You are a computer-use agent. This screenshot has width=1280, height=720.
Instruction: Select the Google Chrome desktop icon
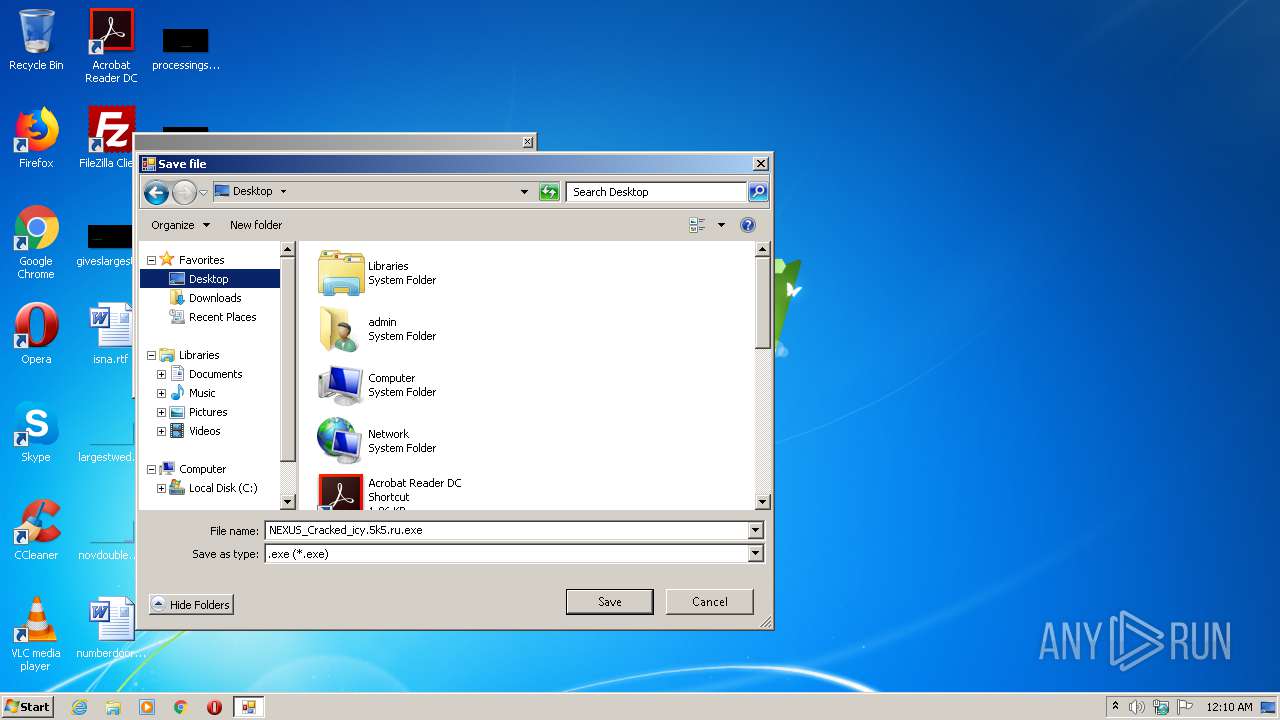[36, 242]
